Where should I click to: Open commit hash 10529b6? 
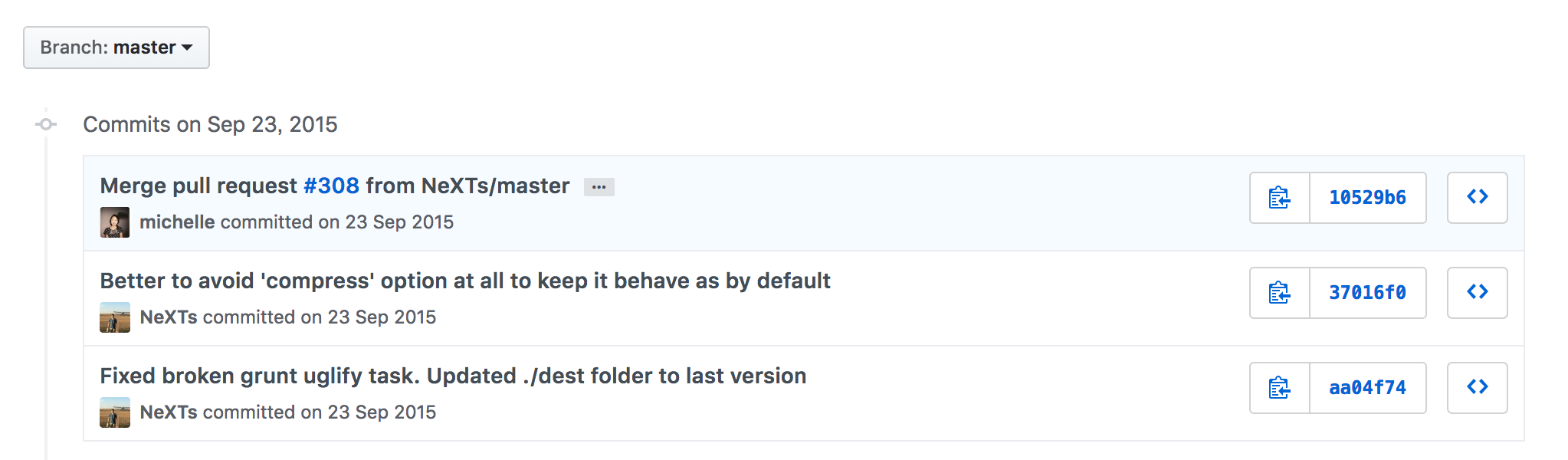pyautogui.click(x=1368, y=198)
